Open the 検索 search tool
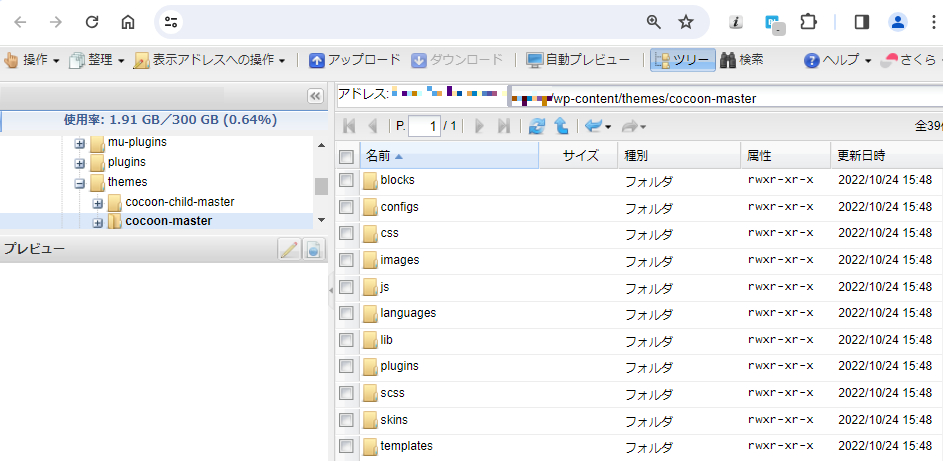The image size is (943, 461). 742,60
